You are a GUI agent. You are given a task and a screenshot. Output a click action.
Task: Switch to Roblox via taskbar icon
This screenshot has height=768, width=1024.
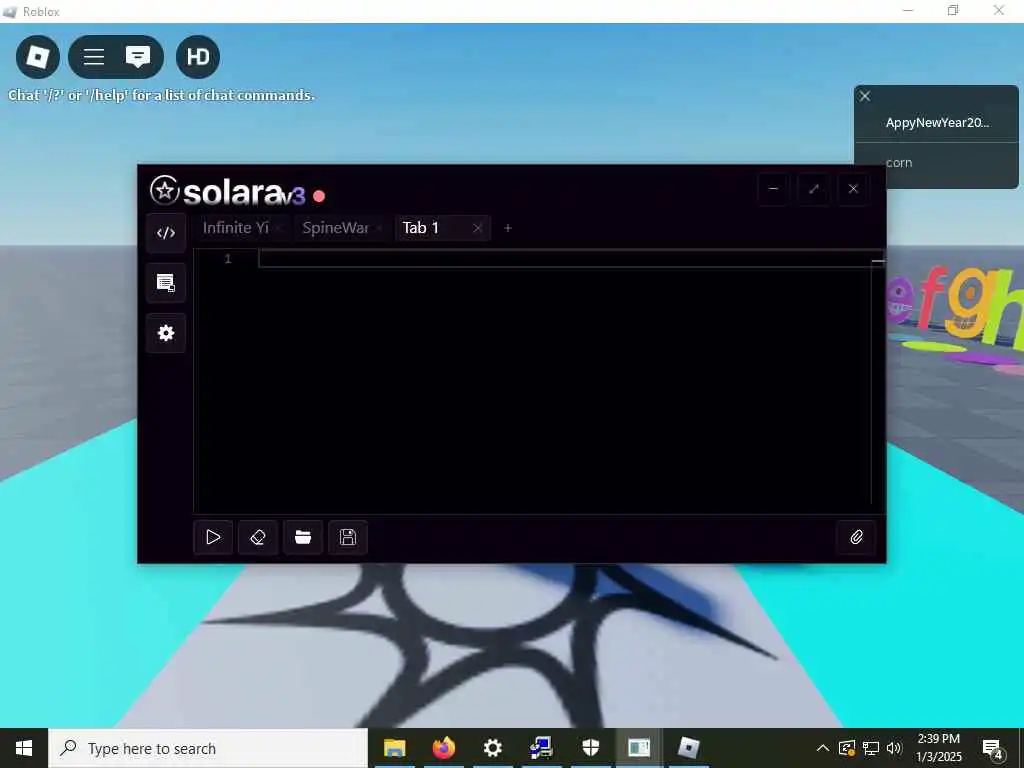688,748
